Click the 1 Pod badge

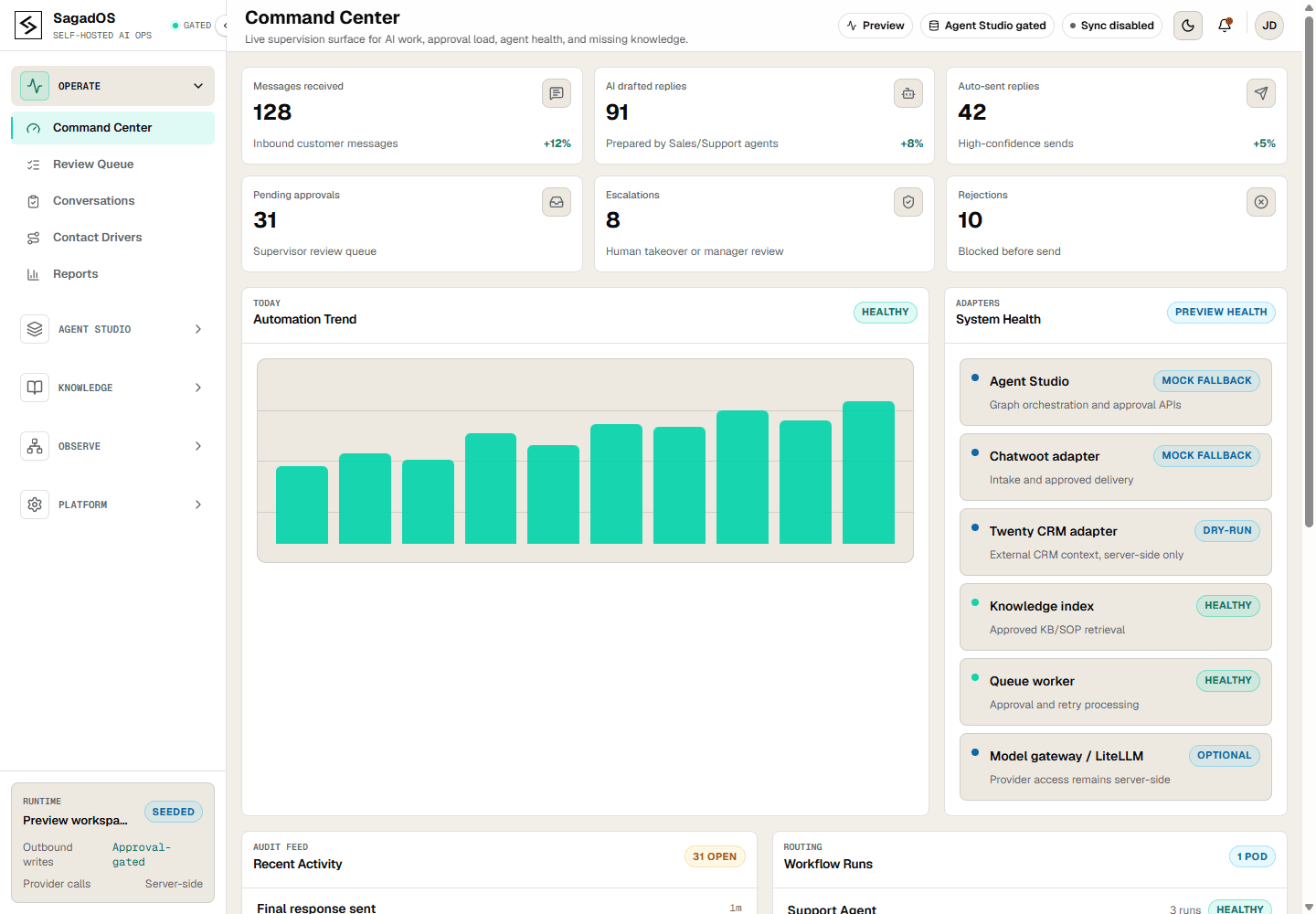tap(1252, 857)
